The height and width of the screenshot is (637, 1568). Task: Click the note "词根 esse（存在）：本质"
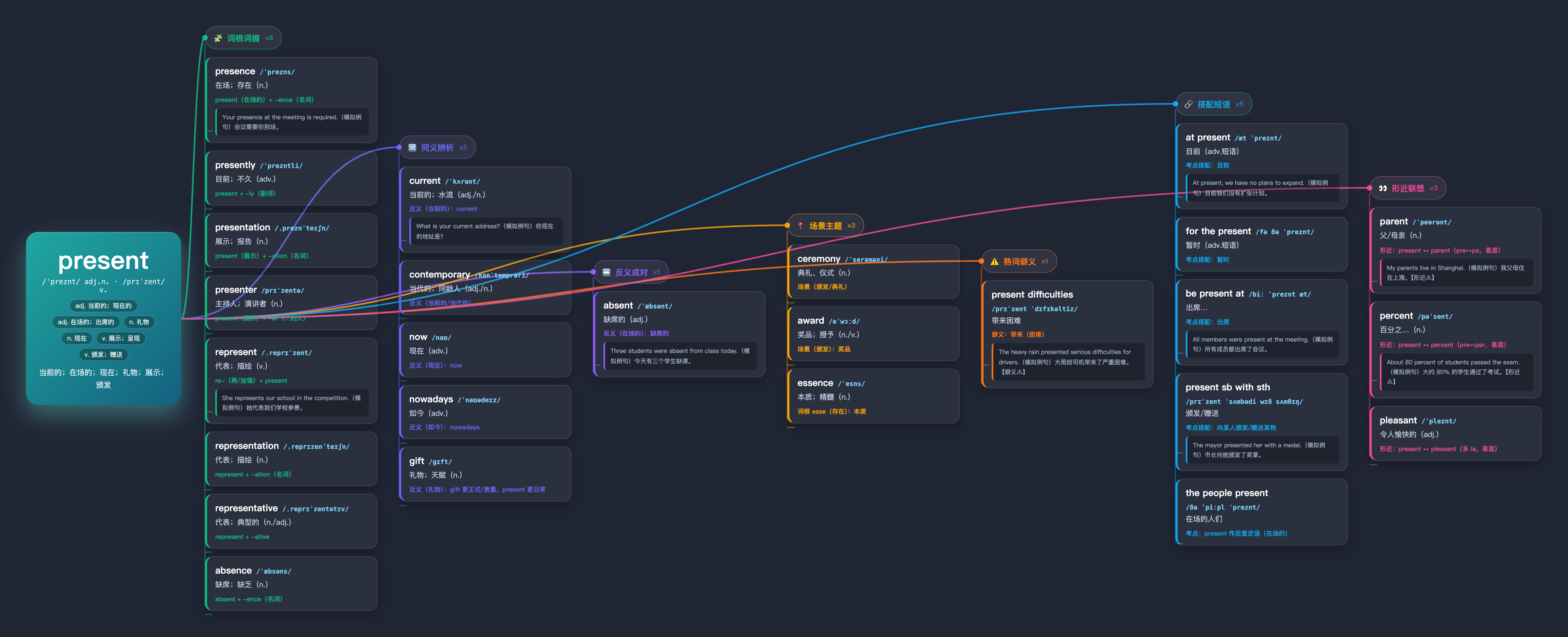(x=831, y=412)
